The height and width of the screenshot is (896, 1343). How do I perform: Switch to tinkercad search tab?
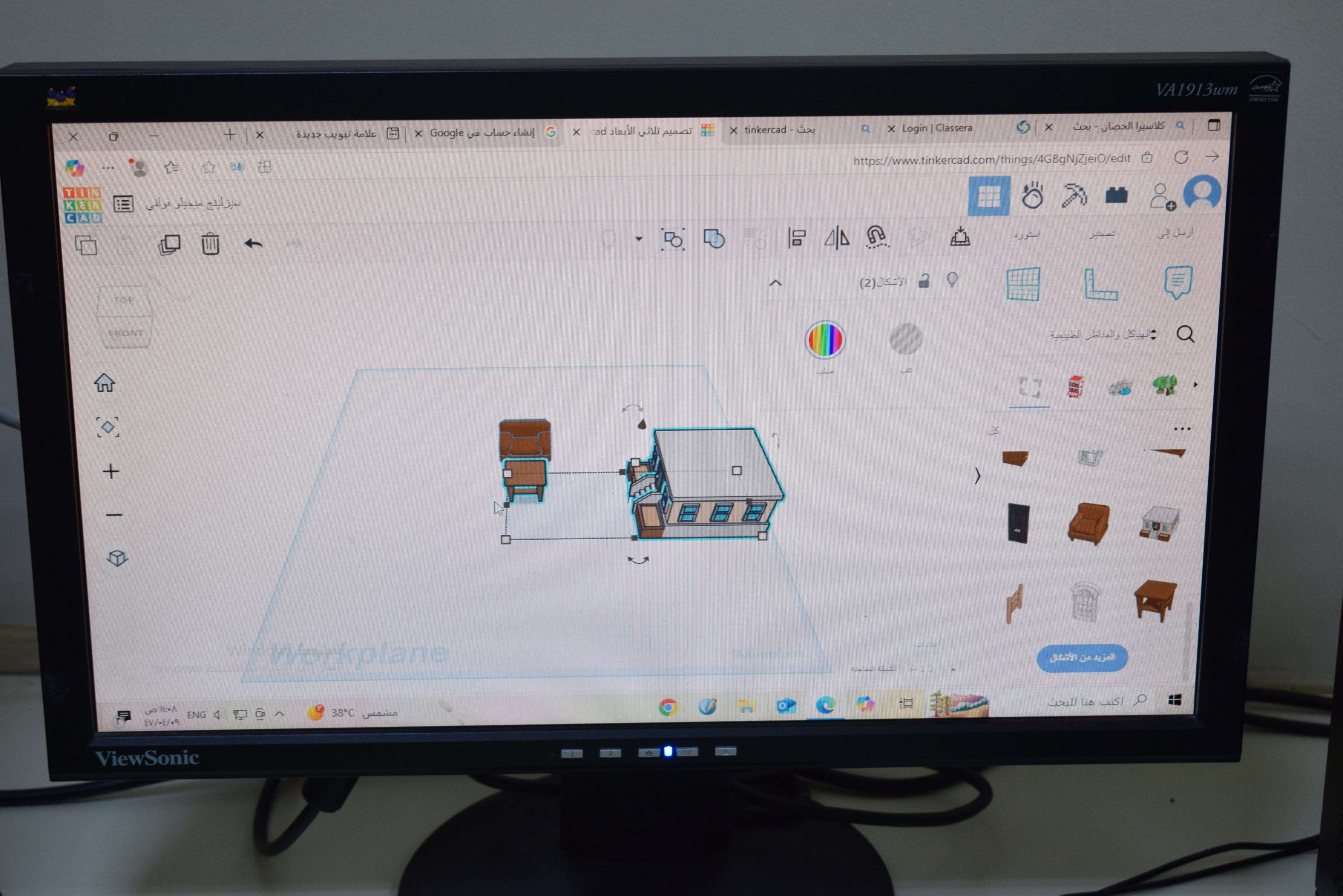point(780,130)
